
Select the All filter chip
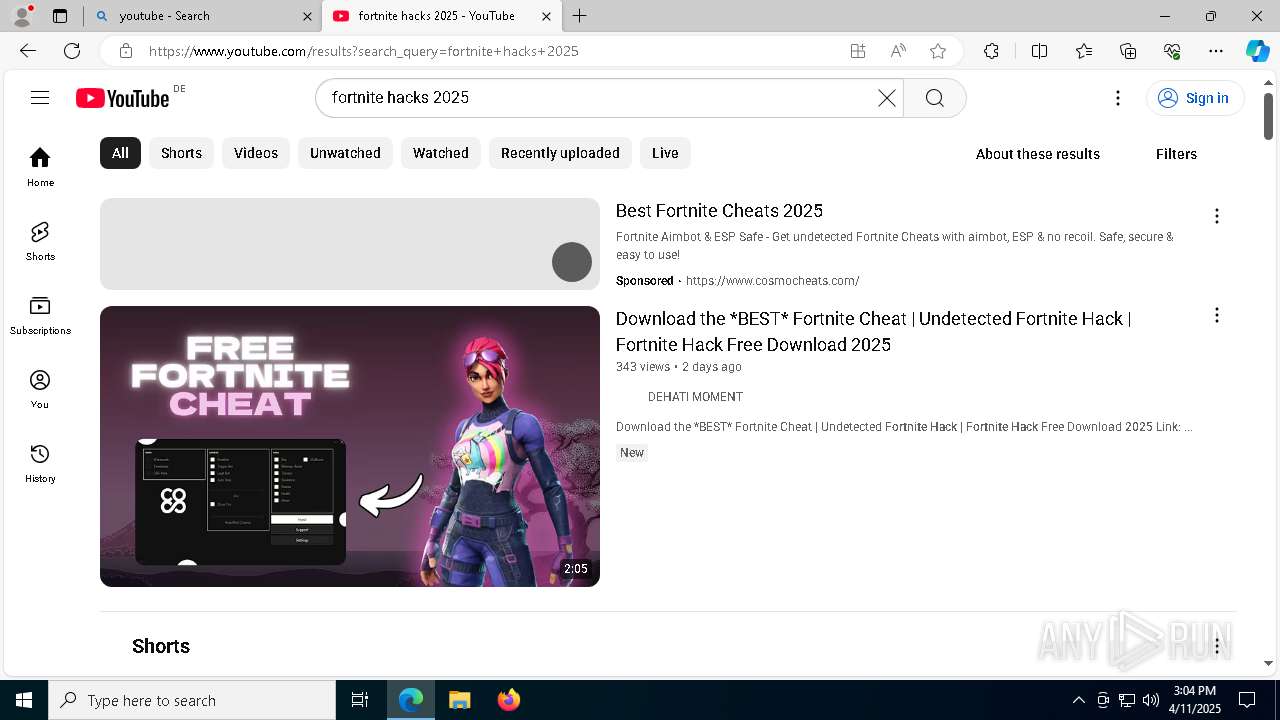click(x=120, y=153)
